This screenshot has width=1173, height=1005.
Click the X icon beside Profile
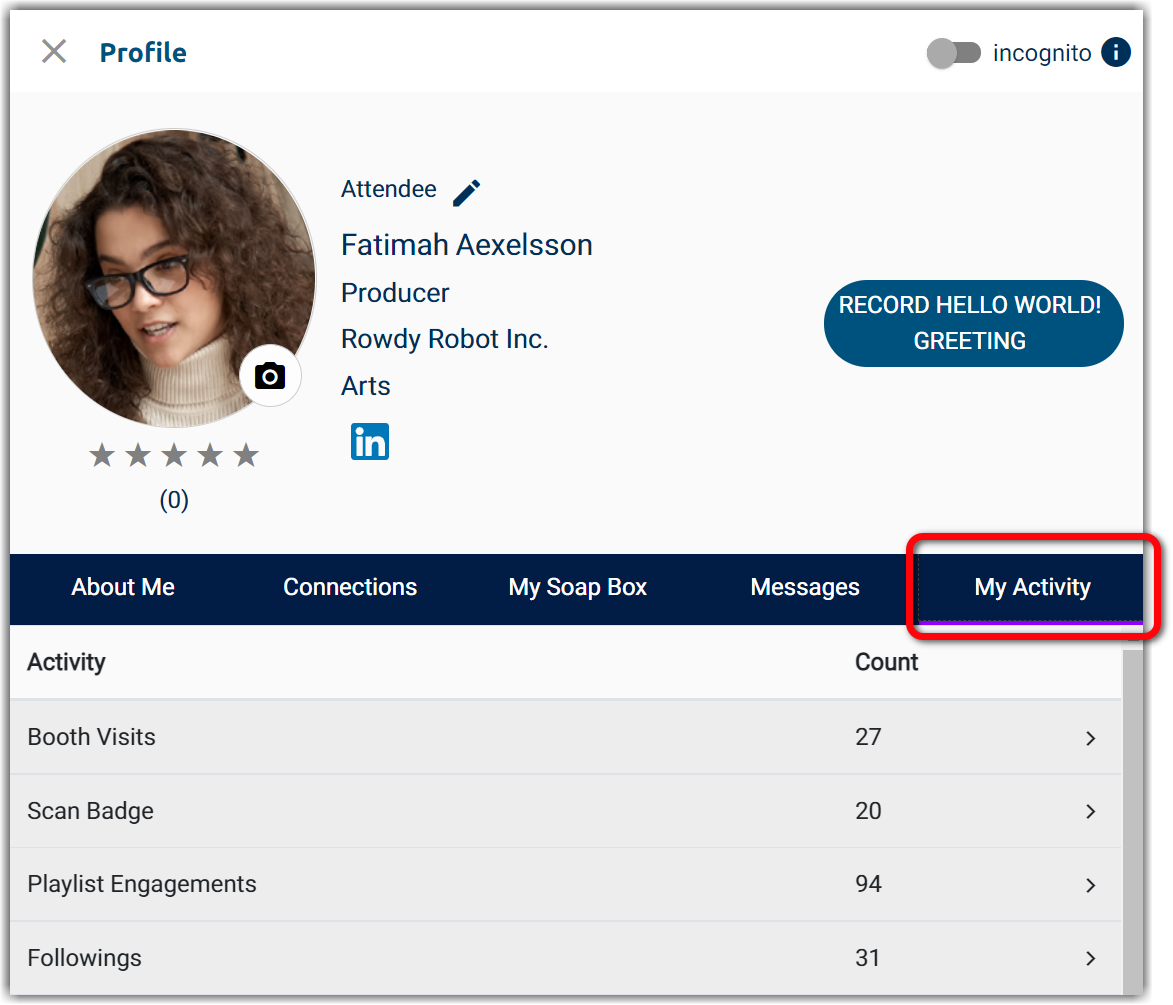tap(54, 52)
